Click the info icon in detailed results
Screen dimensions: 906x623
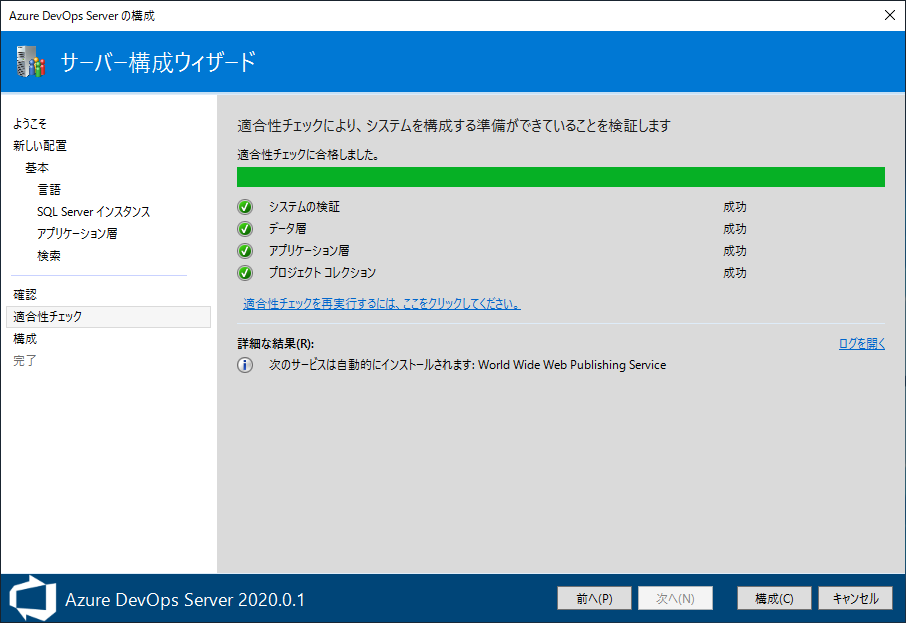pyautogui.click(x=245, y=365)
